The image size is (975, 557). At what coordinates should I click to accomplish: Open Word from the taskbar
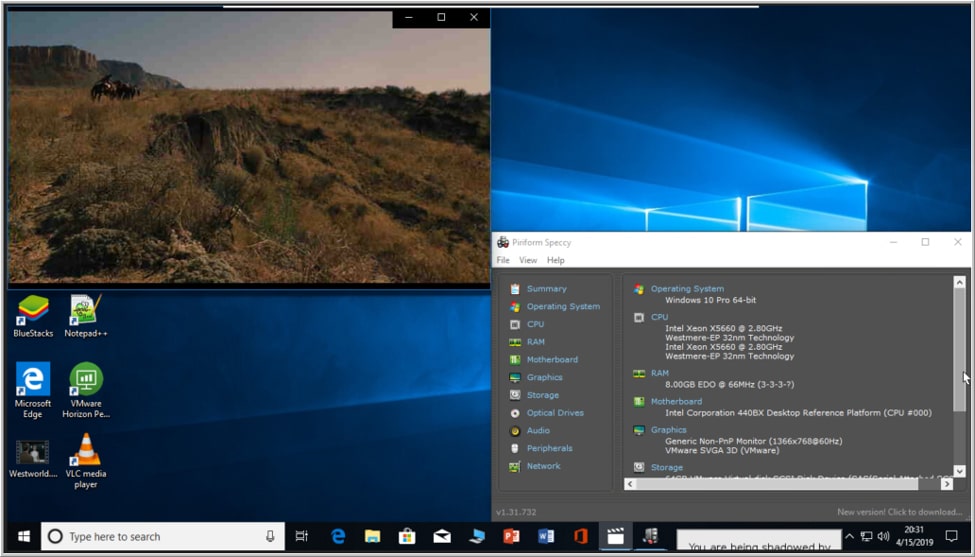pyautogui.click(x=546, y=536)
